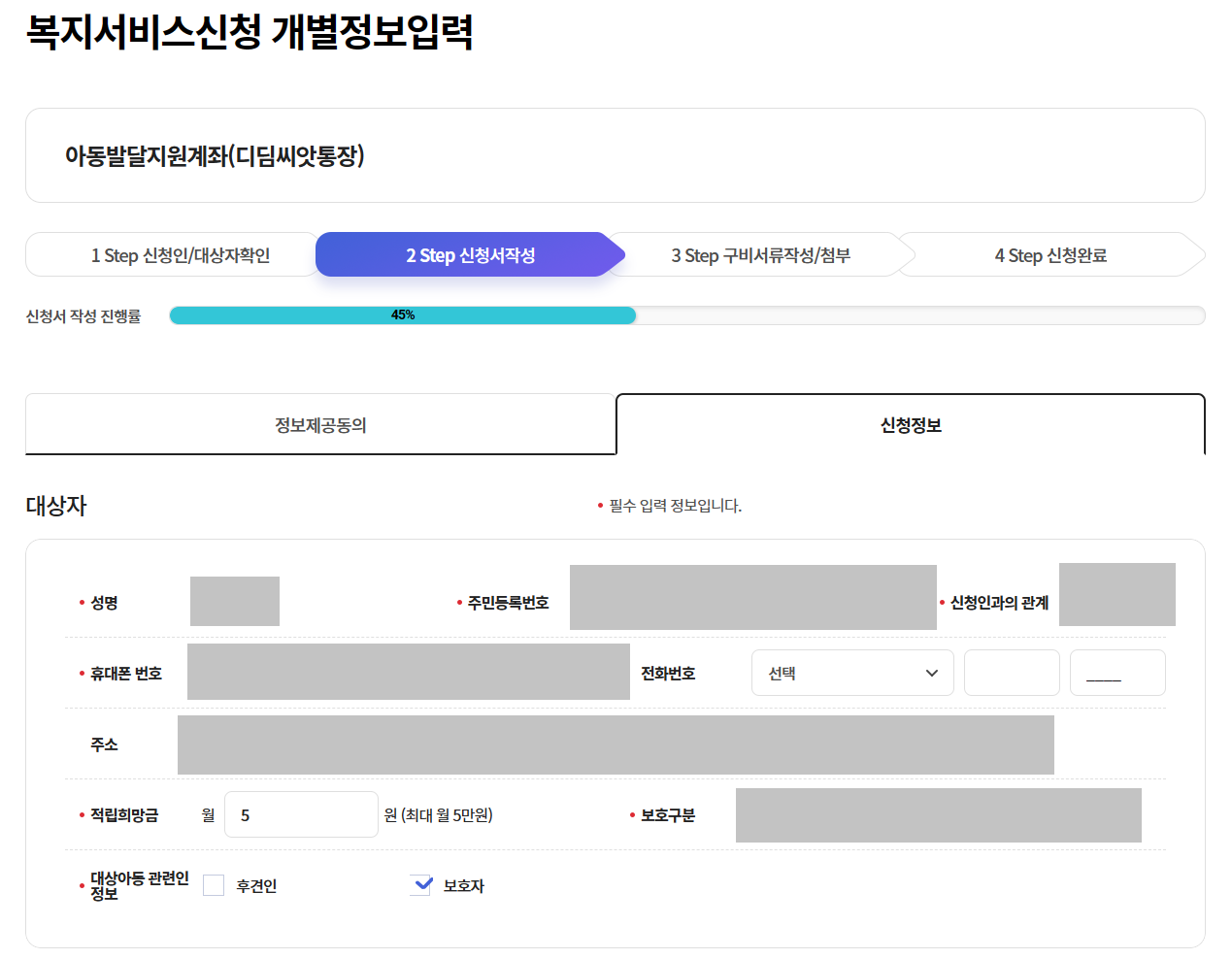The image size is (1232, 959).
Task: Open the 1 Step 신청인/대상자확인 step
Action: [173, 254]
